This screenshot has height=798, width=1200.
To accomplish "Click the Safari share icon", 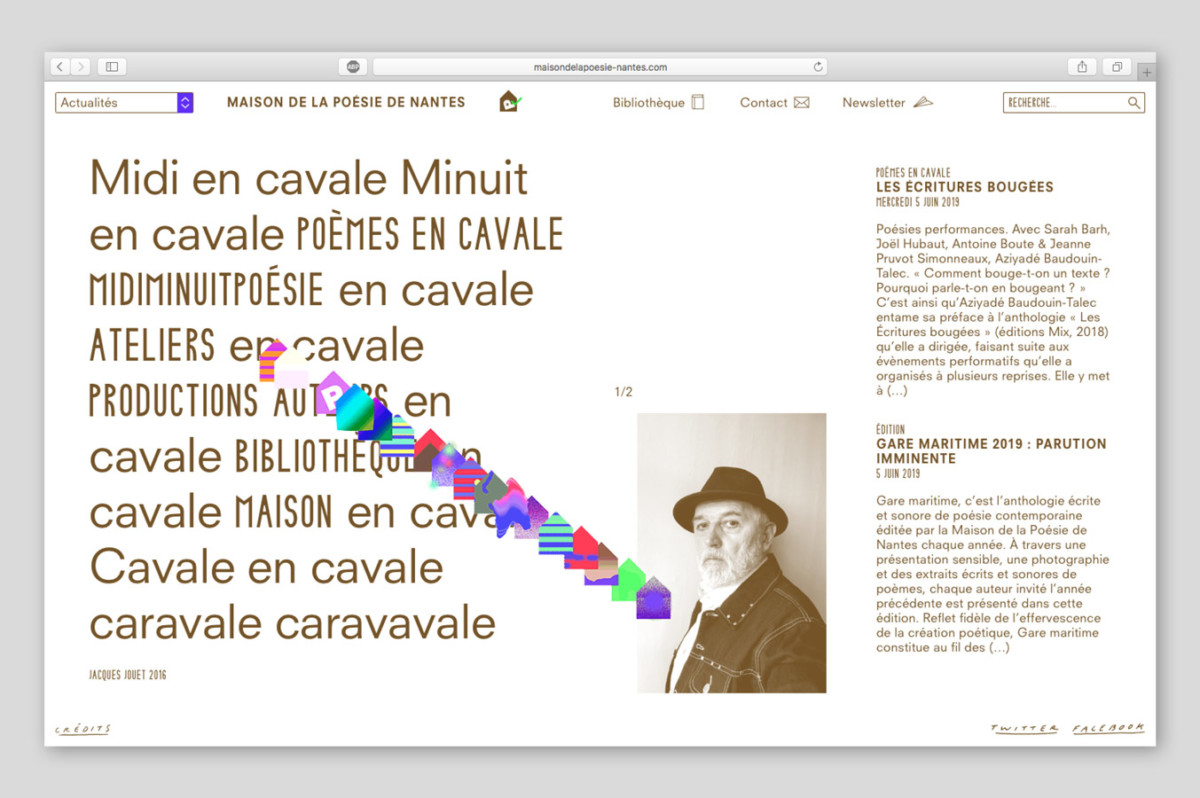I will [x=1082, y=67].
